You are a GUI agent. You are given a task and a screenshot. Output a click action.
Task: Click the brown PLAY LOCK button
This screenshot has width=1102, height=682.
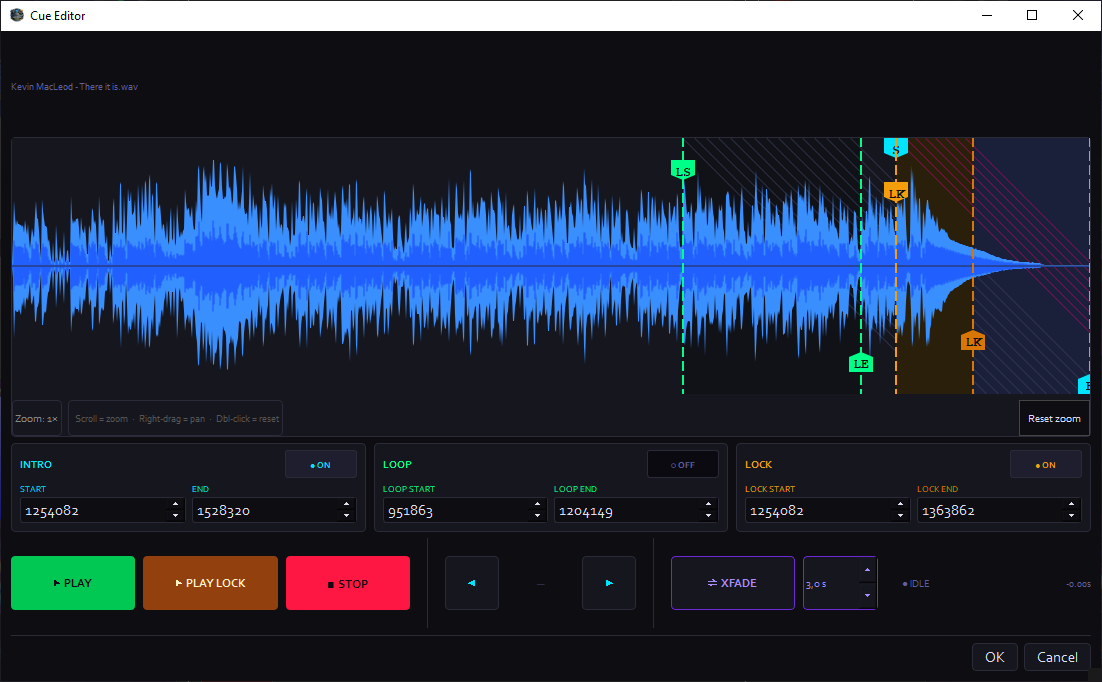coord(210,583)
